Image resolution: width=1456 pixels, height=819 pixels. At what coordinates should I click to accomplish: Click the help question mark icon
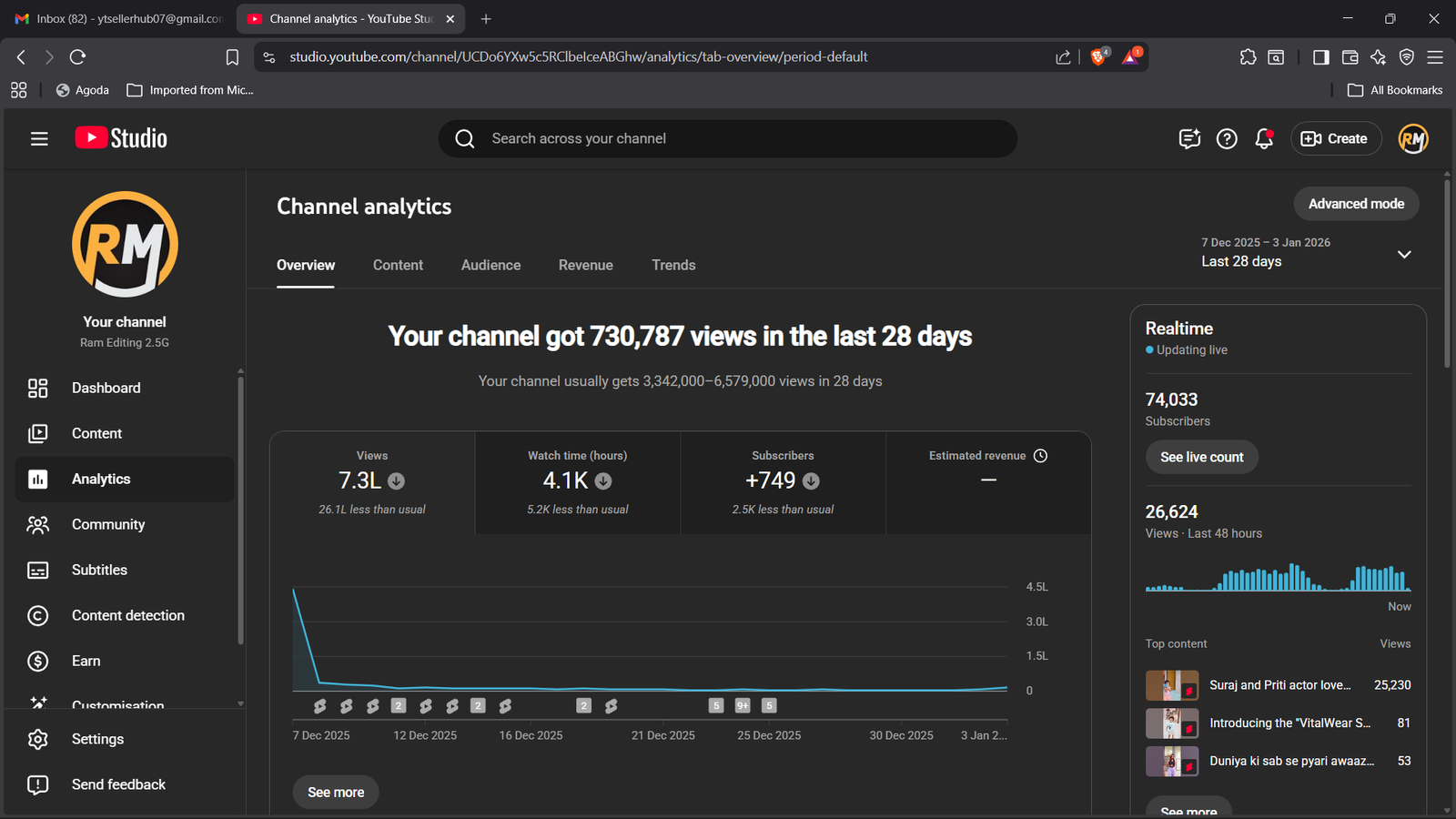[1227, 138]
